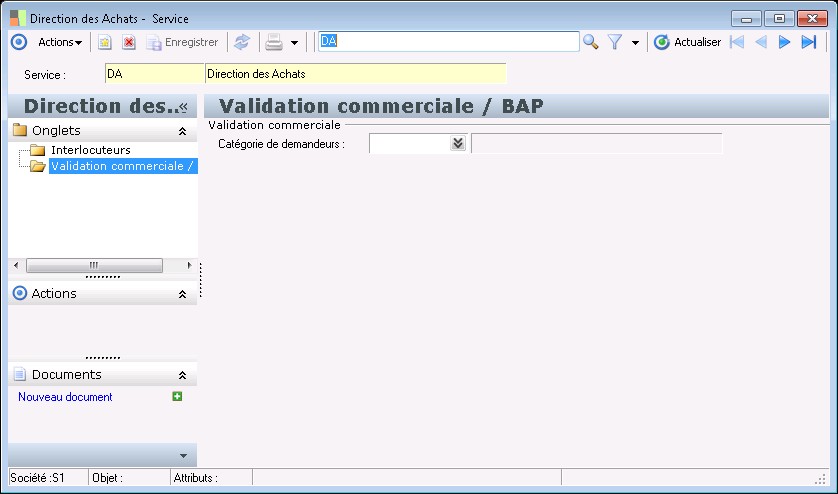Collapse the Documents section
838x494 pixels.
(x=182, y=375)
